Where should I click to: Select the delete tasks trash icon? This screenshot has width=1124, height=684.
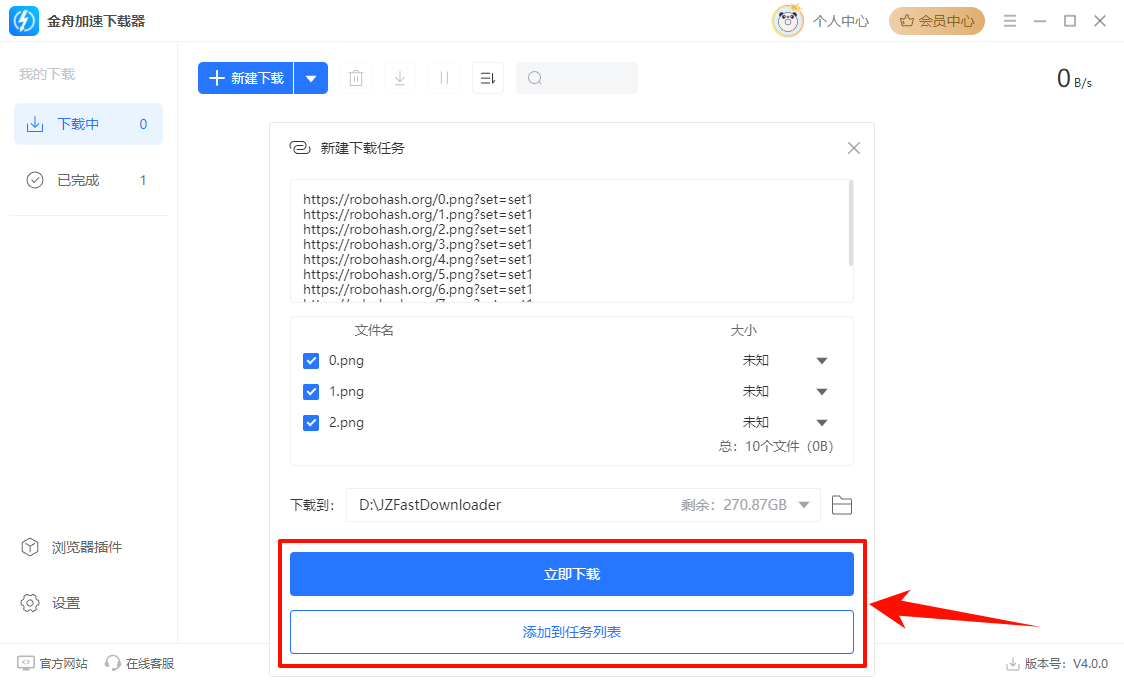(355, 78)
